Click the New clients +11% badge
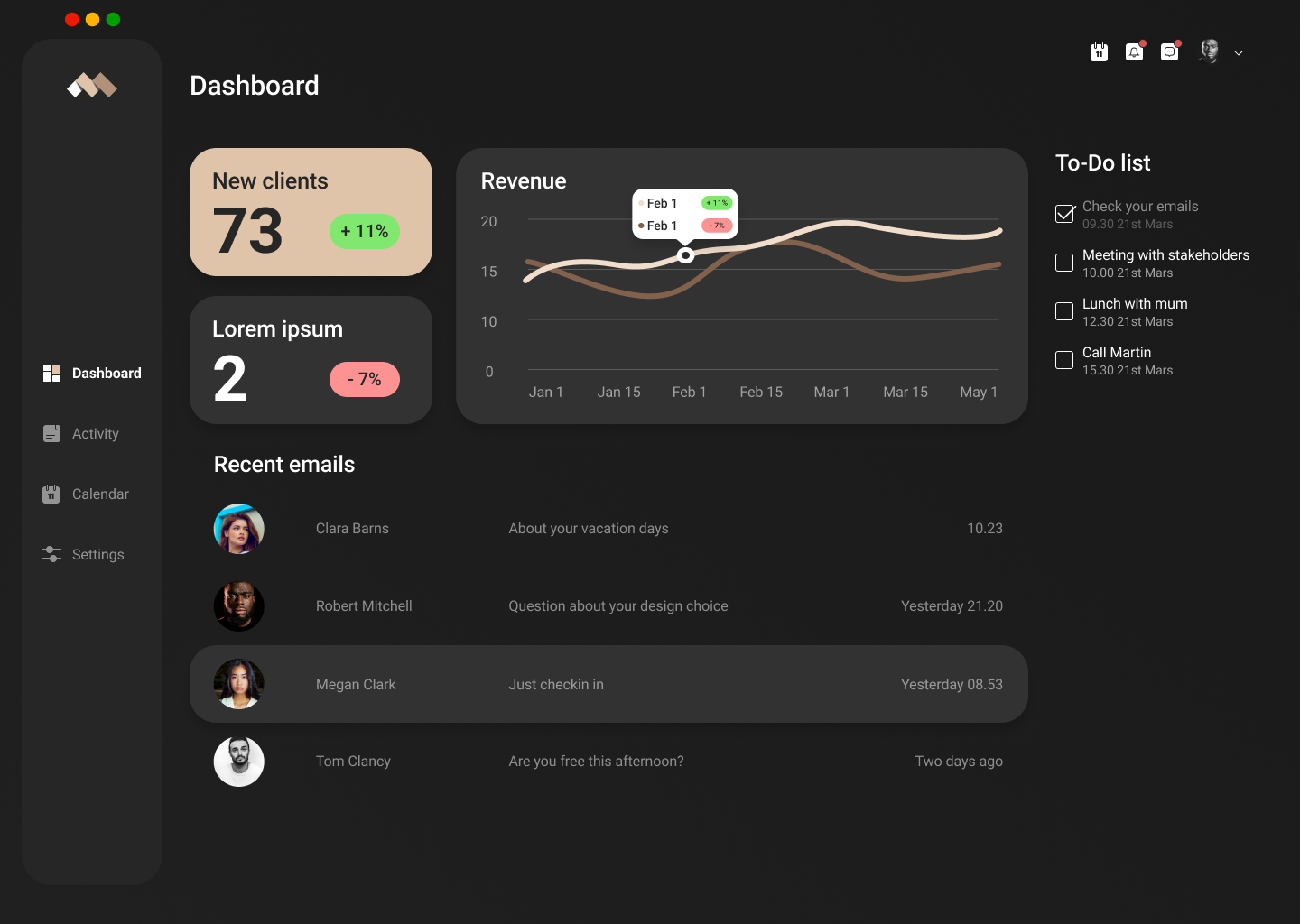This screenshot has width=1300, height=924. click(x=364, y=232)
